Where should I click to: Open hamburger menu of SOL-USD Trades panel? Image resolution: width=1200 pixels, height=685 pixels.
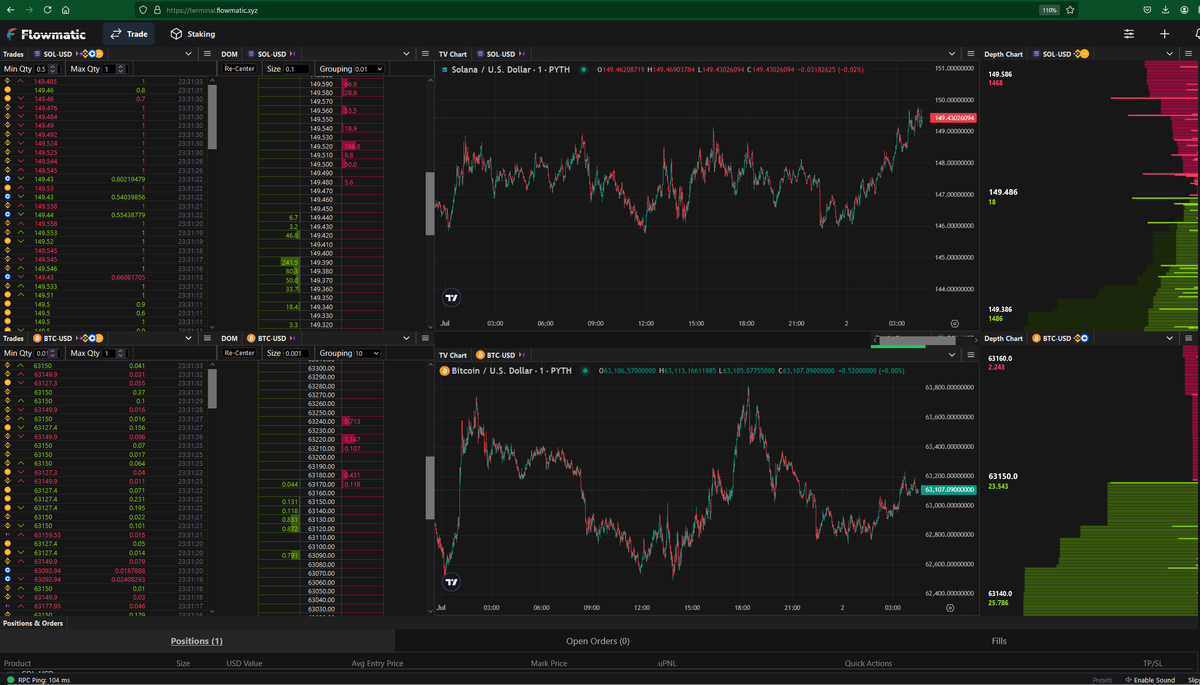207,54
